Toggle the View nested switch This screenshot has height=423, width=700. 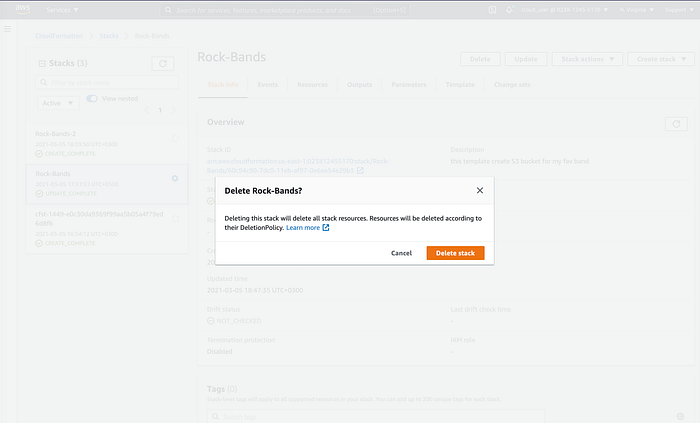[x=92, y=99]
